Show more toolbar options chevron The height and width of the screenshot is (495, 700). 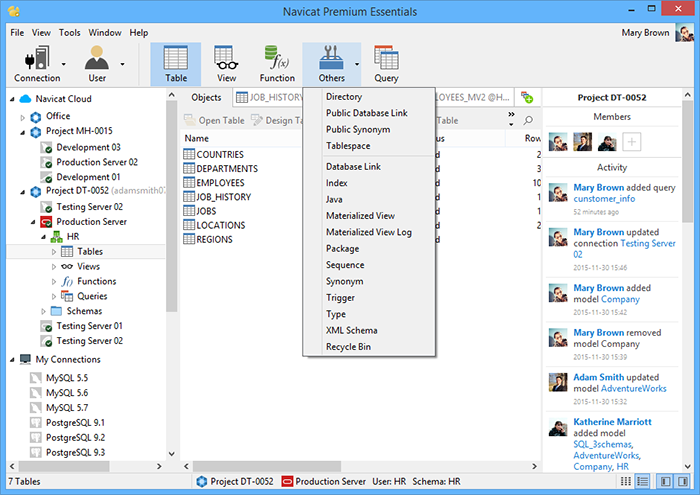click(511, 115)
